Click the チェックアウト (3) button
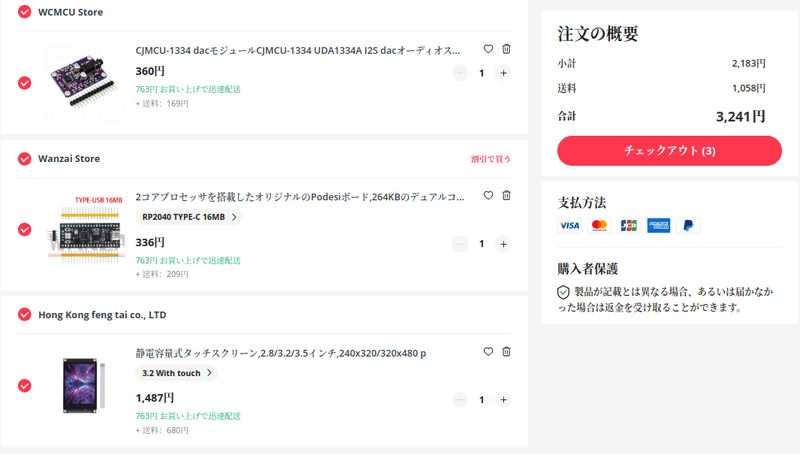 pyautogui.click(x=669, y=150)
